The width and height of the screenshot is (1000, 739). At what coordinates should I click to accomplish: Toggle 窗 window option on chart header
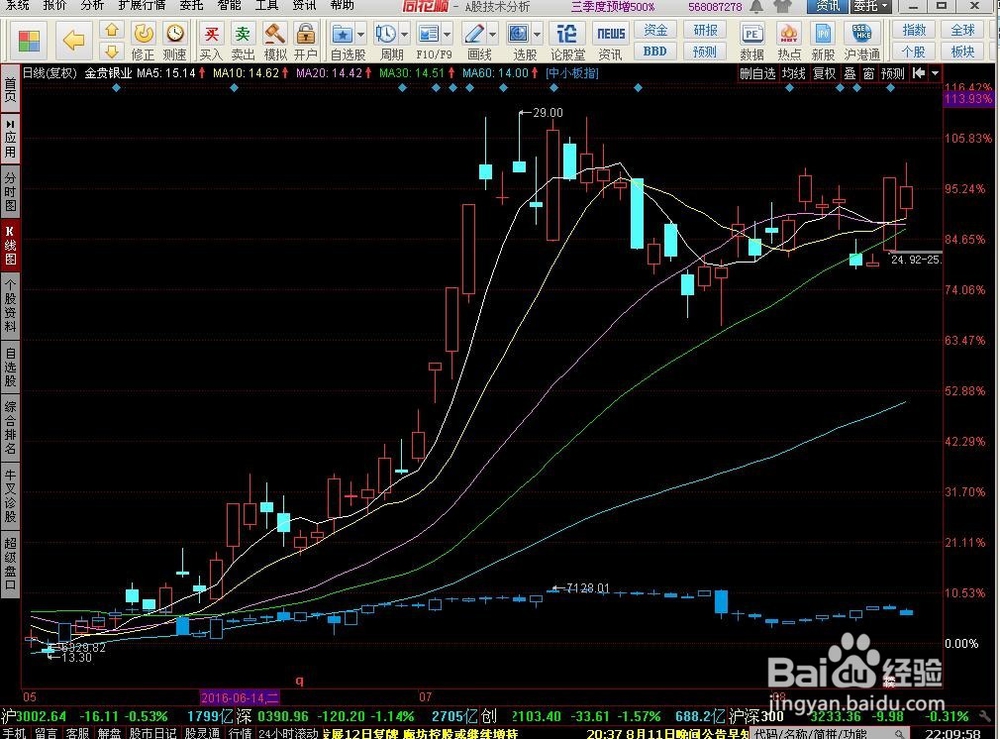tap(869, 73)
